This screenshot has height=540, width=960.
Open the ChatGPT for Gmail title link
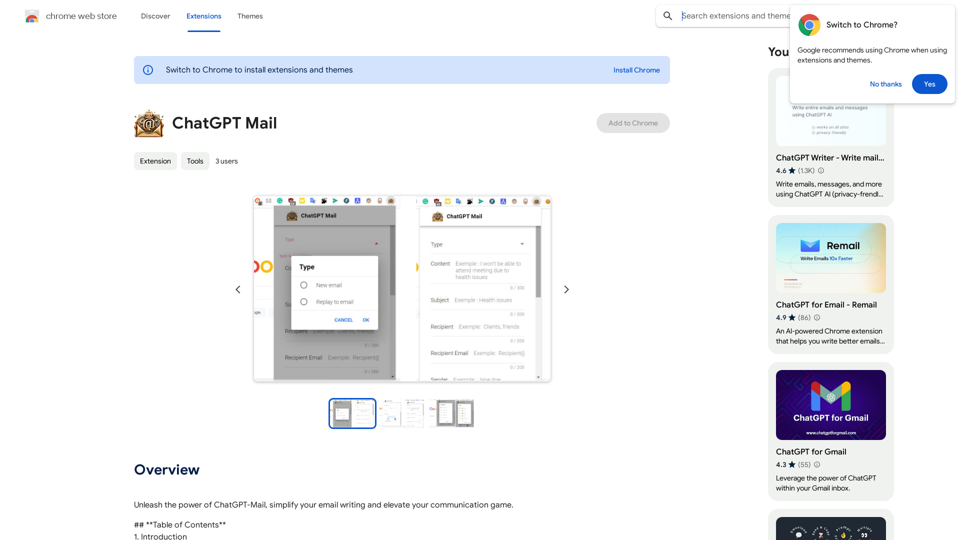click(x=811, y=452)
